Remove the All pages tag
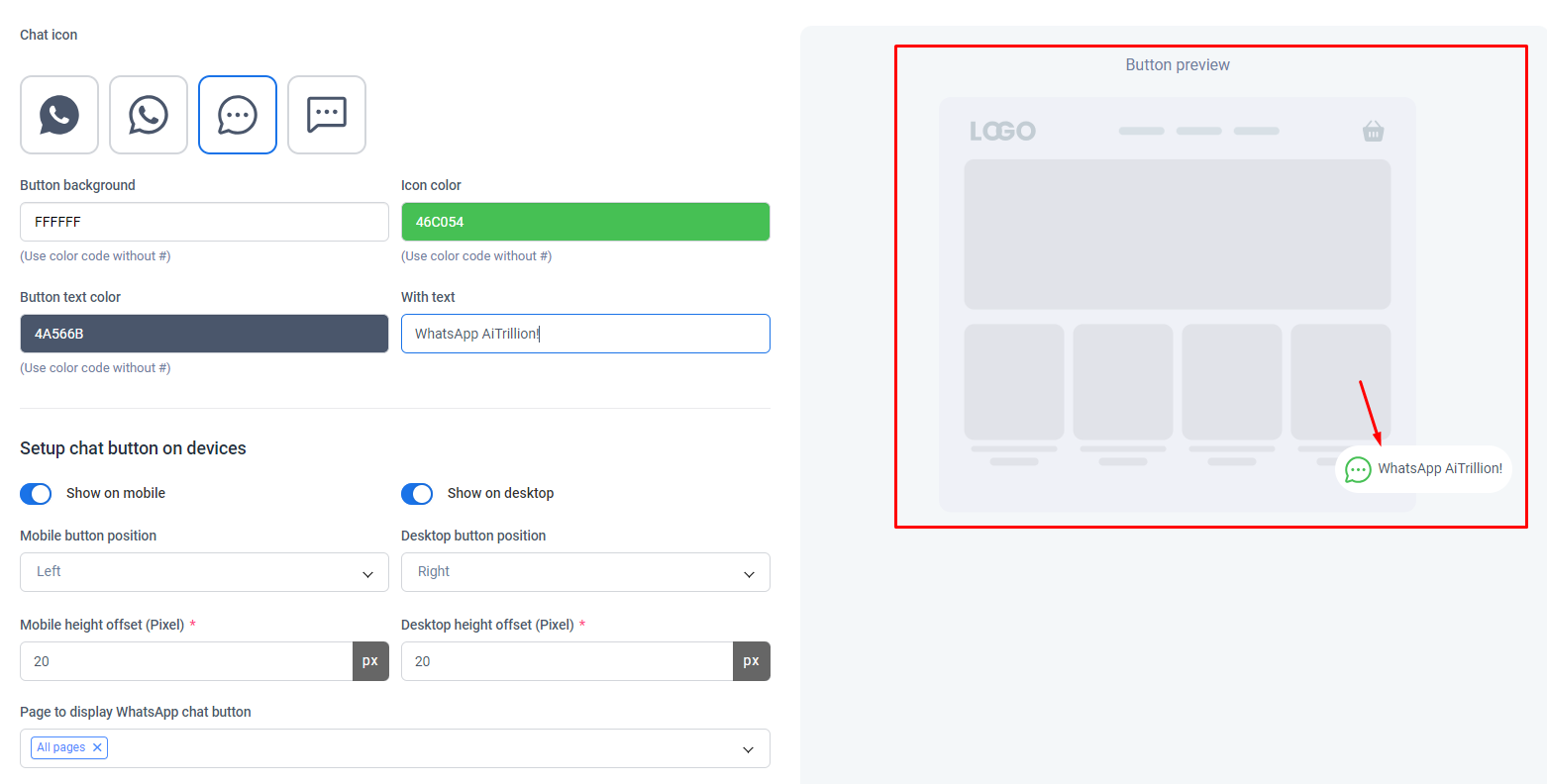 point(97,747)
